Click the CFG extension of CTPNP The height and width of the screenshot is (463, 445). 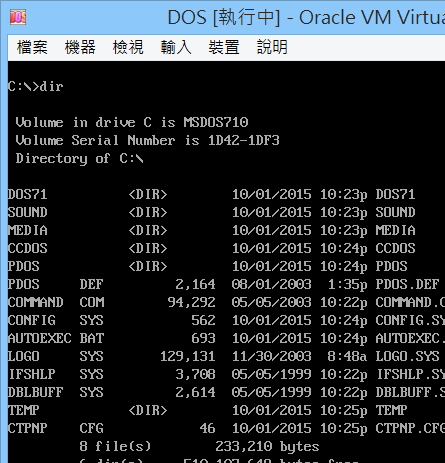click(x=92, y=428)
